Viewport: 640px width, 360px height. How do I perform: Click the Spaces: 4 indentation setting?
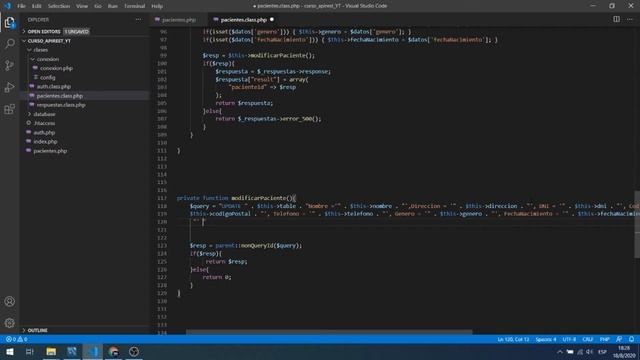[x=546, y=339]
